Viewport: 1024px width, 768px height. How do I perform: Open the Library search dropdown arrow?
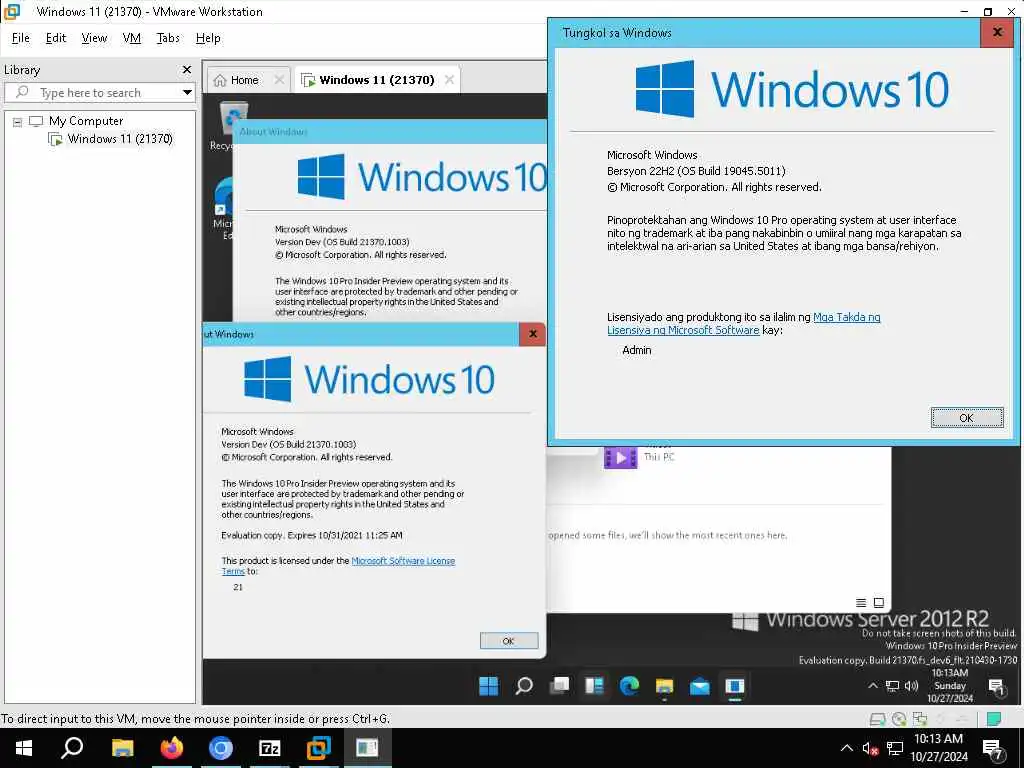coord(187,92)
